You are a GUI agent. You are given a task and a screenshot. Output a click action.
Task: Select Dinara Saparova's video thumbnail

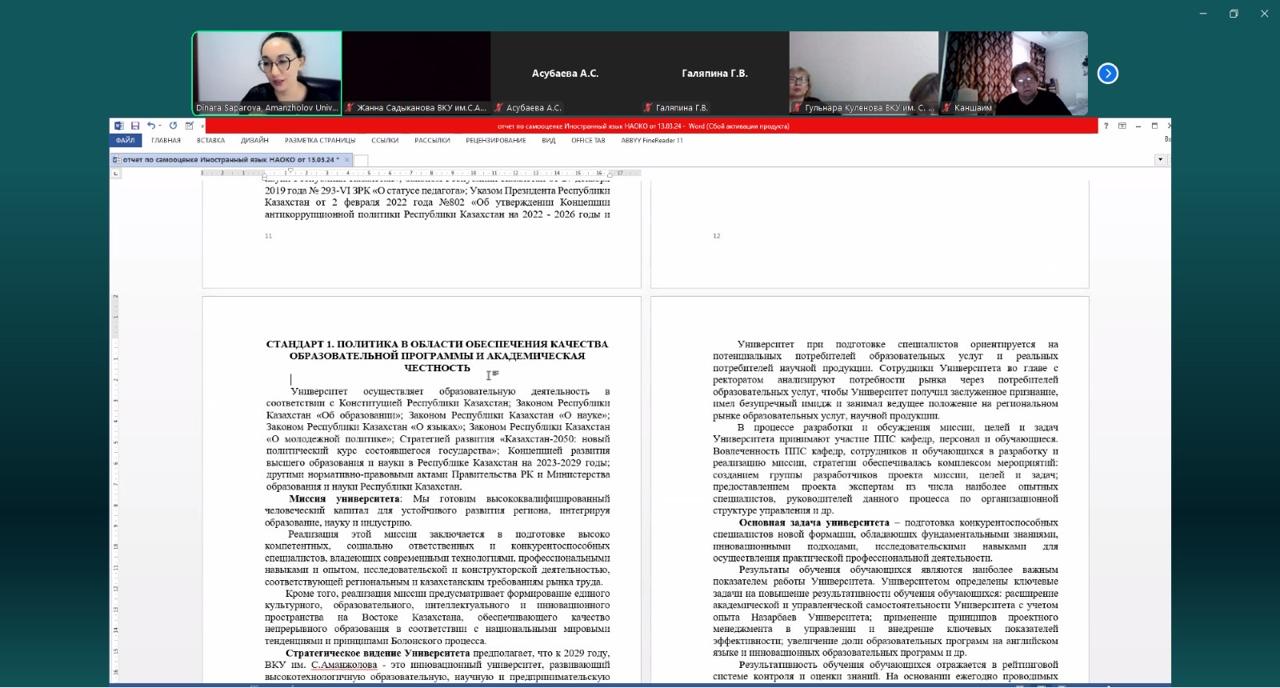tap(267, 73)
